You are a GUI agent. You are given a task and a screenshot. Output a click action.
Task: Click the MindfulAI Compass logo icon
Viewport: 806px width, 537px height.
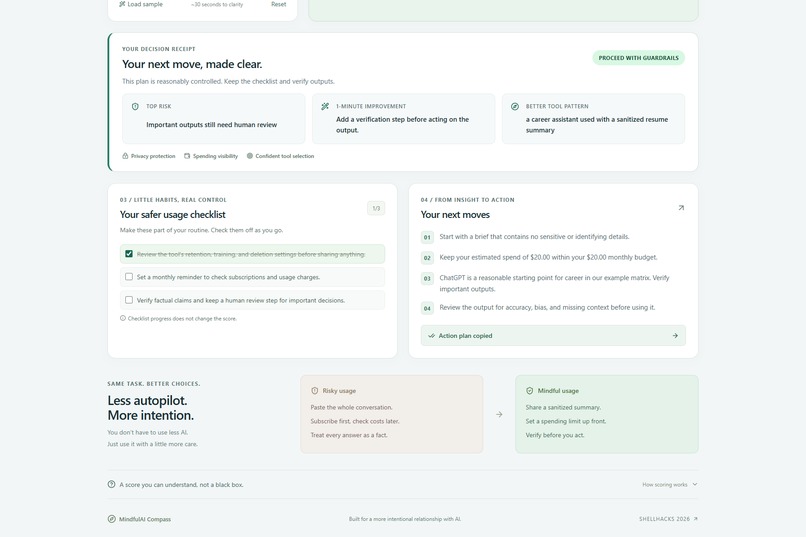[x=112, y=519]
